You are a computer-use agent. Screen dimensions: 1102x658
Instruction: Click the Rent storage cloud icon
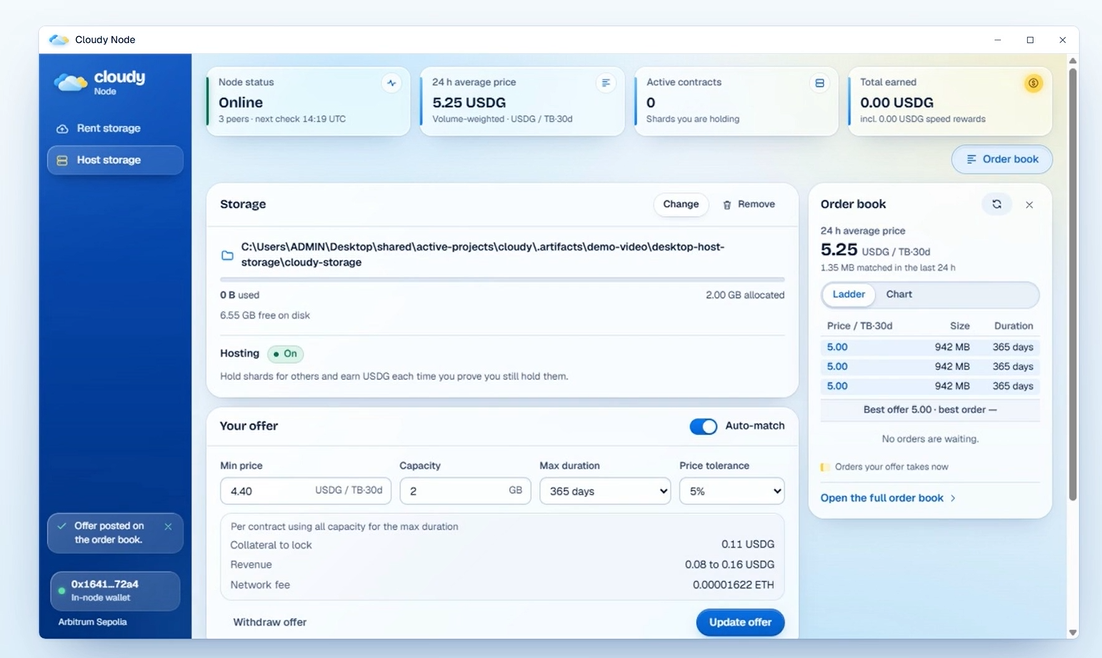[x=62, y=129]
